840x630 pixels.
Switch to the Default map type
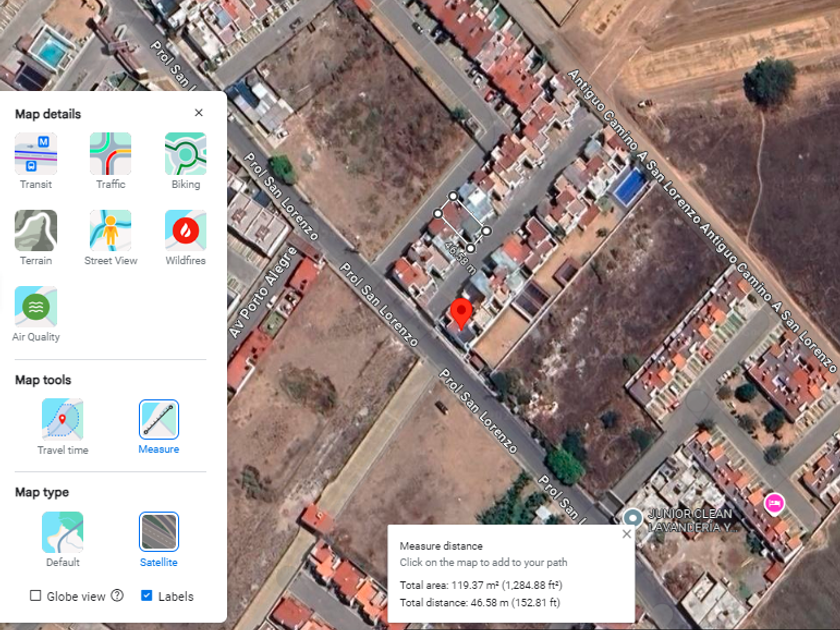click(62, 532)
